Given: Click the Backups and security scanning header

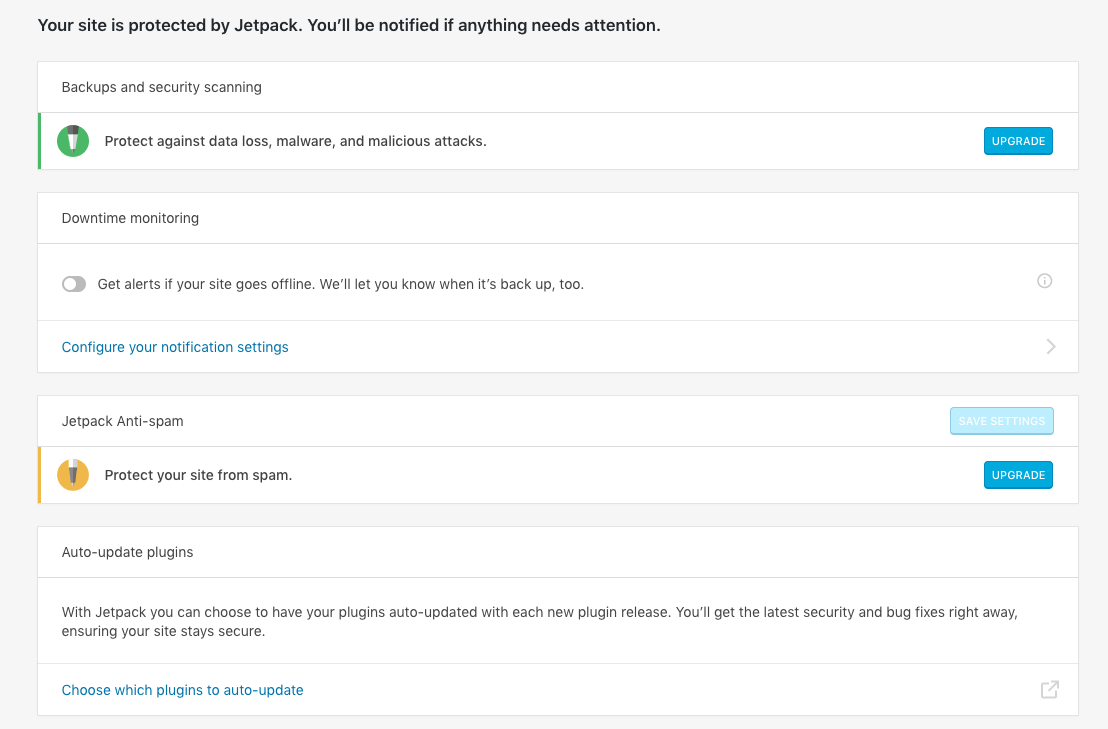Looking at the screenshot, I should [x=162, y=87].
